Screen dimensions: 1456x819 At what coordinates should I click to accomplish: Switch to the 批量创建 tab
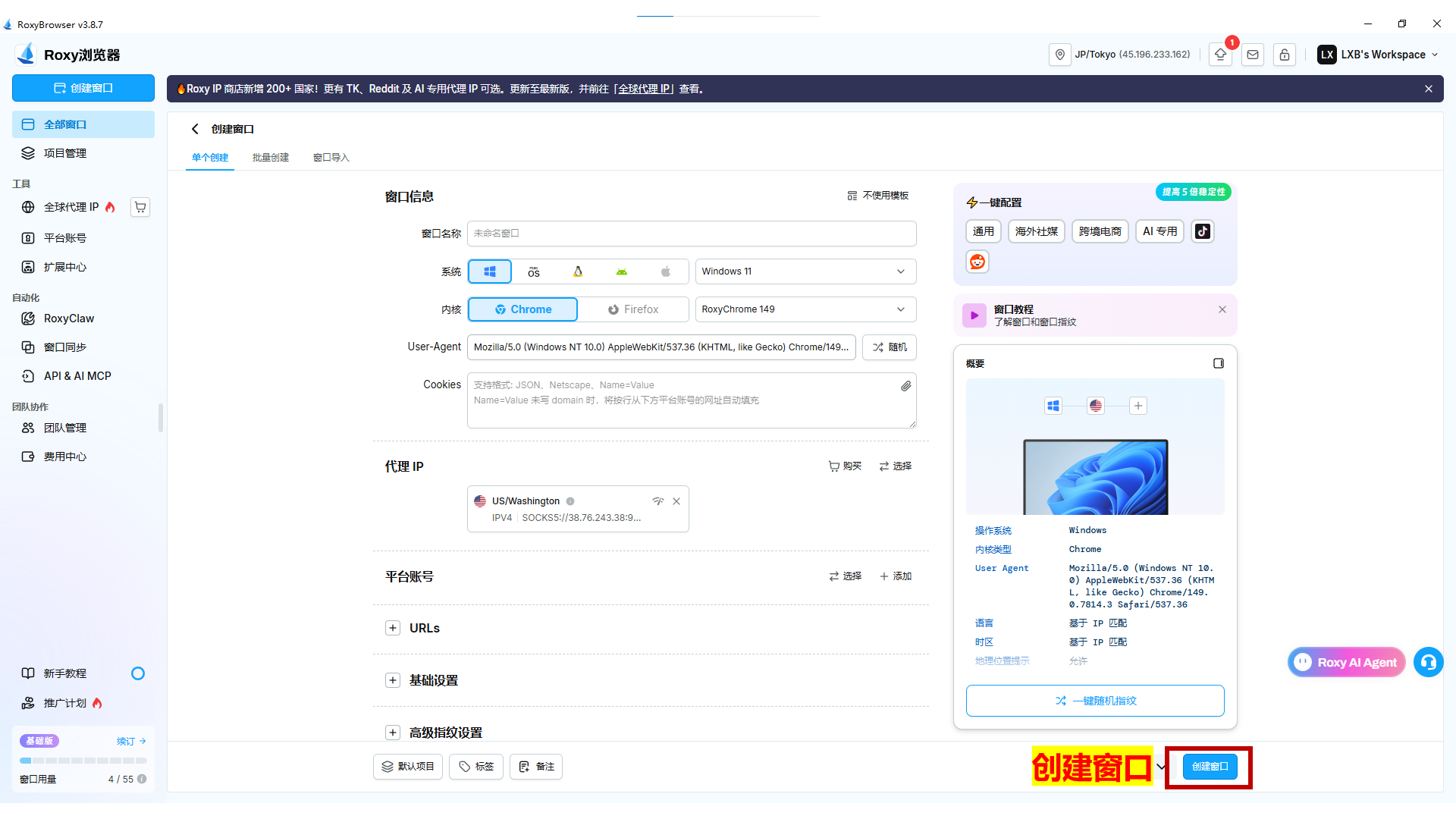271,158
